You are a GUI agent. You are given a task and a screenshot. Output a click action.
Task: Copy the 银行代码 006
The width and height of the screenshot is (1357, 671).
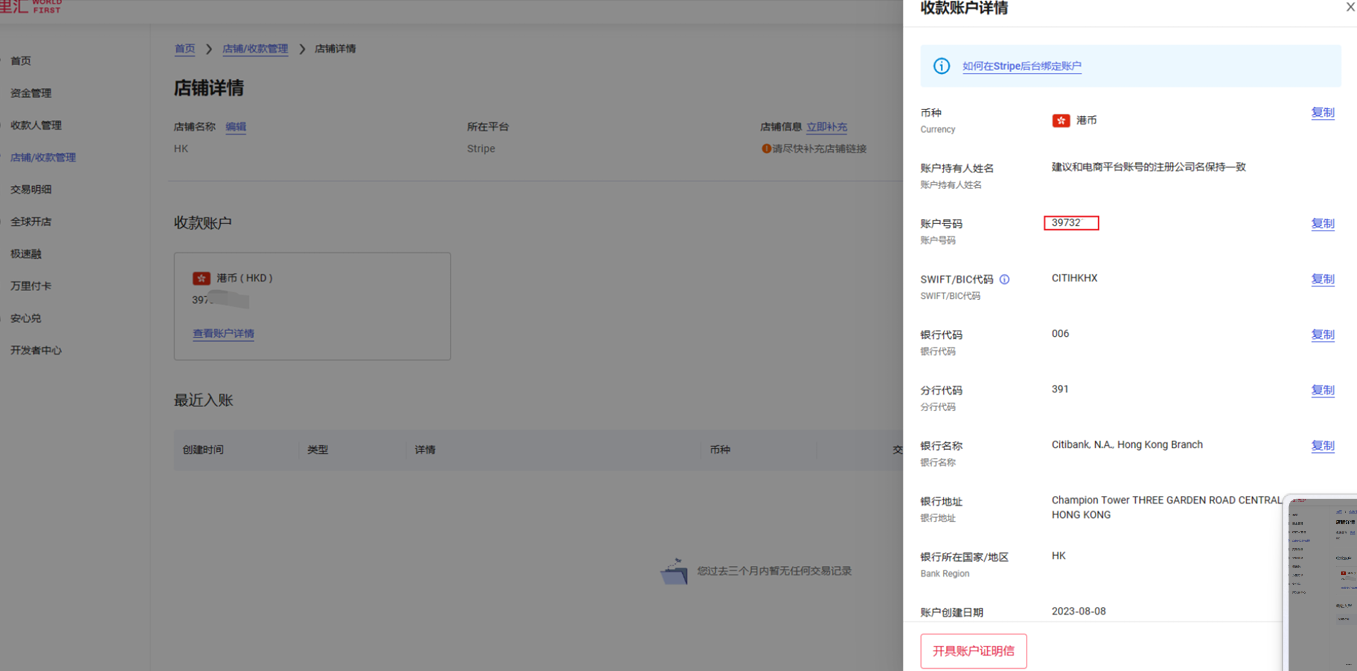pos(1322,335)
